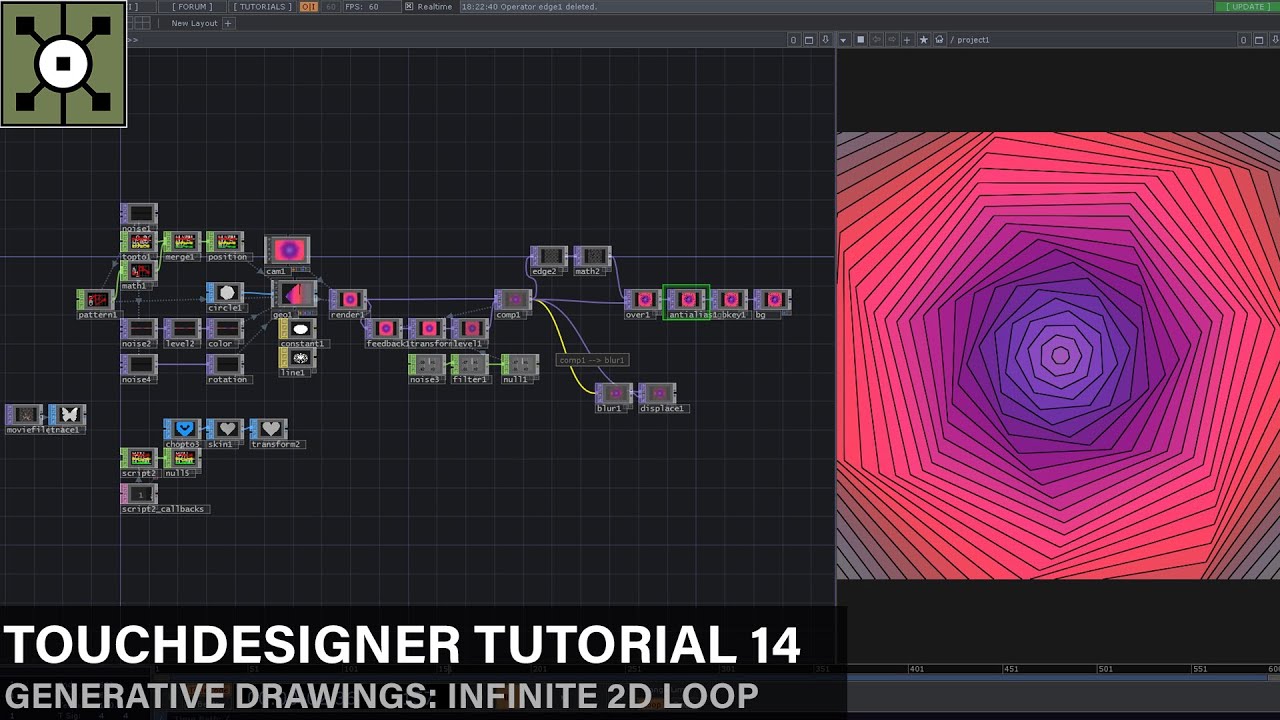Select the bg TOP node
Viewport: 1280px width, 720px height.
(x=772, y=300)
